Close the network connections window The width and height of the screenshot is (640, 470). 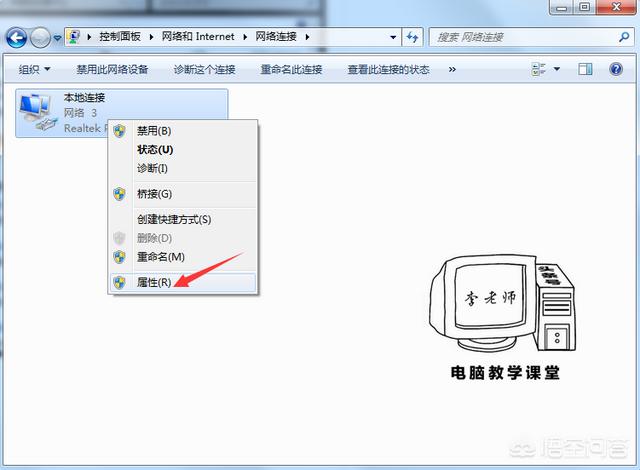pyautogui.click(x=616, y=7)
